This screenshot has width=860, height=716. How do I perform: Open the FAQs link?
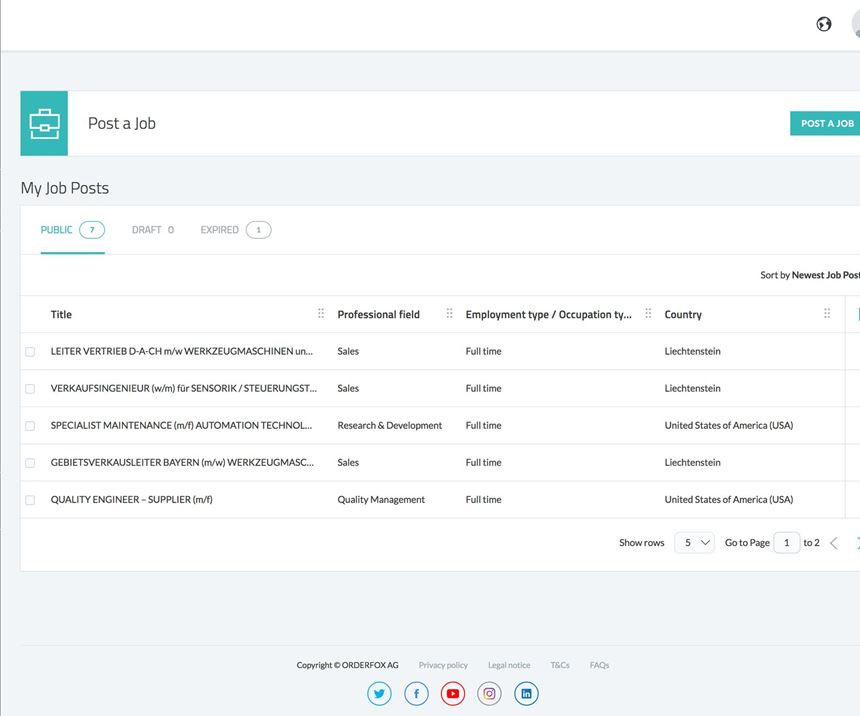(599, 665)
